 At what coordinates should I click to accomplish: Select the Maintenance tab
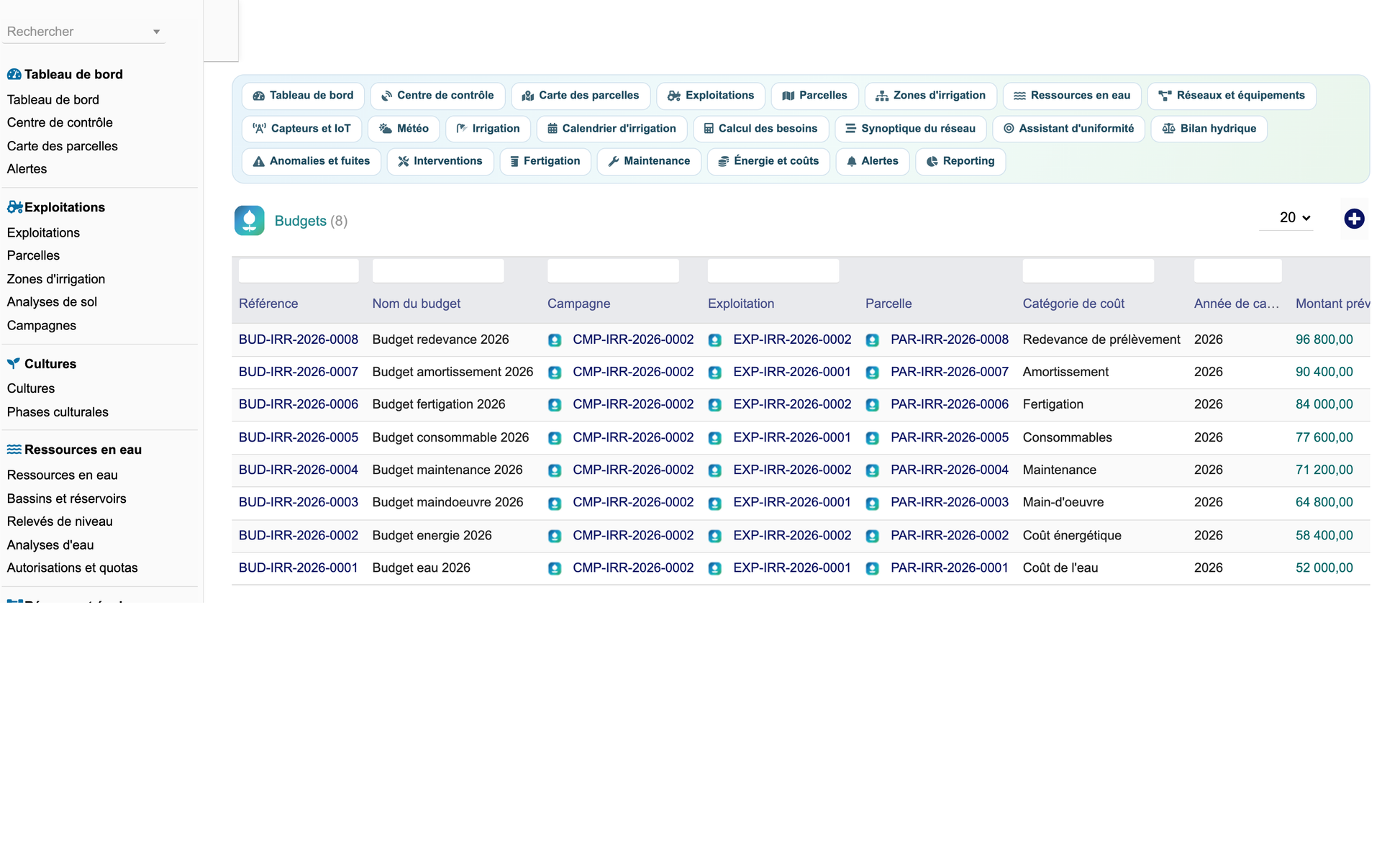[649, 161]
